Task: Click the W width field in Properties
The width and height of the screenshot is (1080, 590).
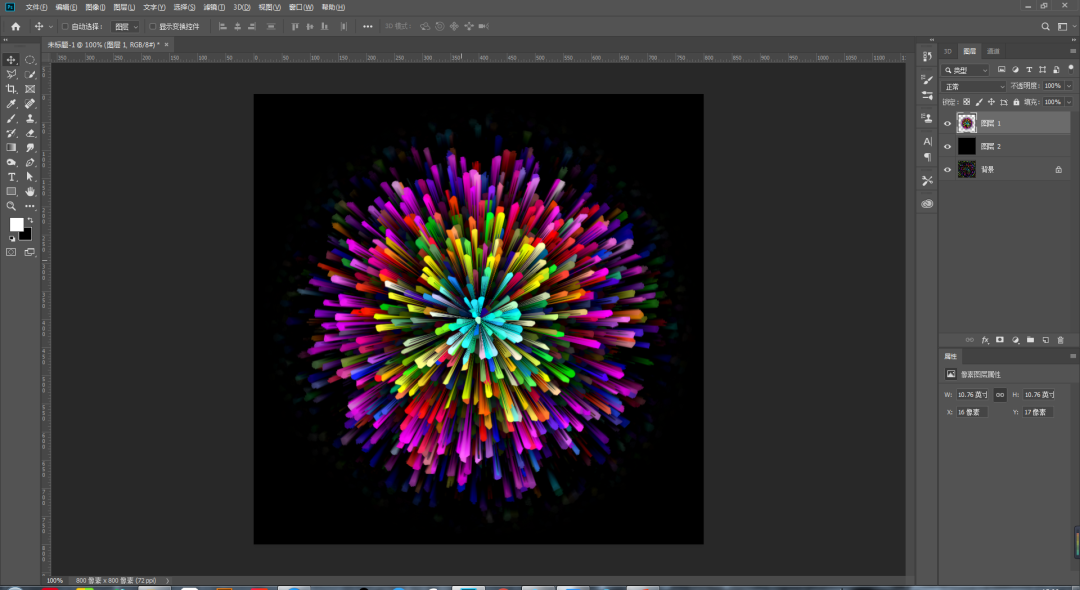Action: [x=973, y=394]
